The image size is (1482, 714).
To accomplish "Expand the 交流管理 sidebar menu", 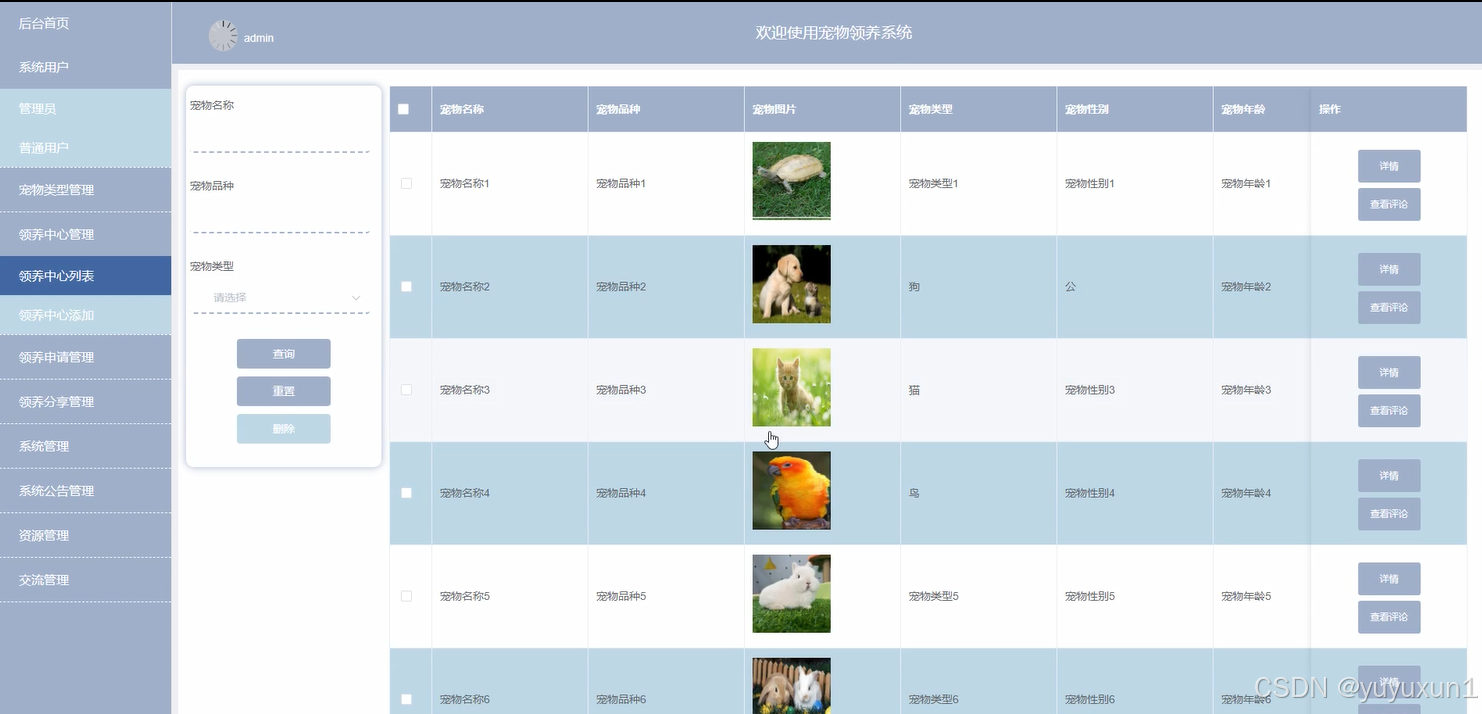I will [x=86, y=579].
